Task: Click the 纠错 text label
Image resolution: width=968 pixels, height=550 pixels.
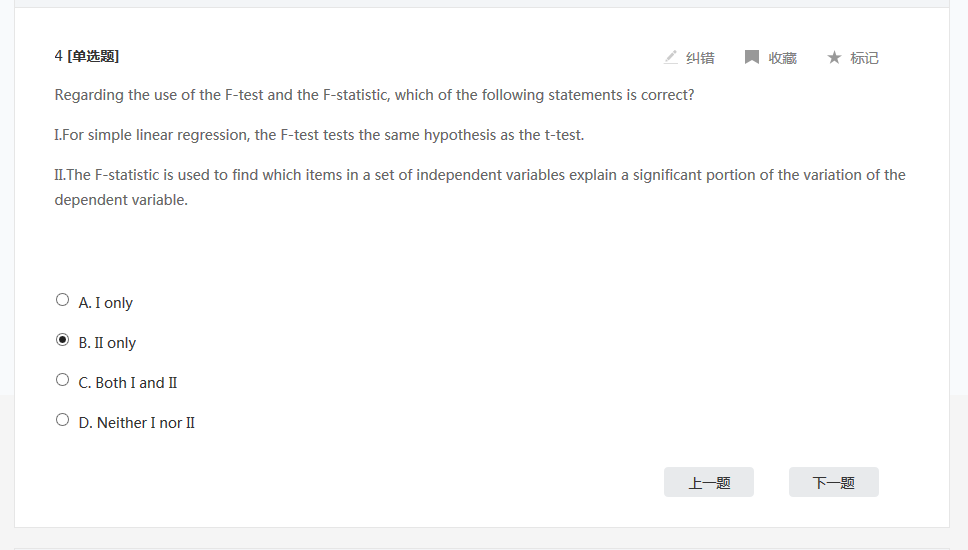Action: click(x=700, y=58)
